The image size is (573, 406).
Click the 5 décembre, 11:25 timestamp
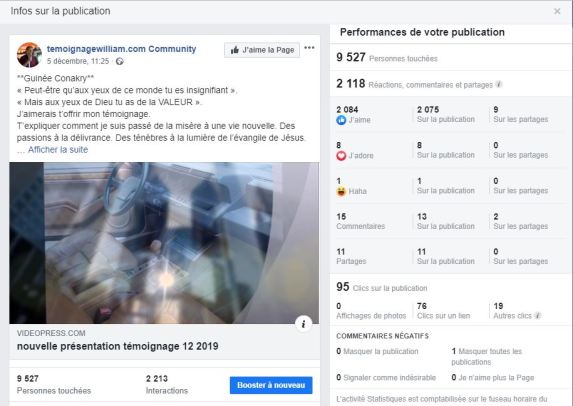pos(78,61)
